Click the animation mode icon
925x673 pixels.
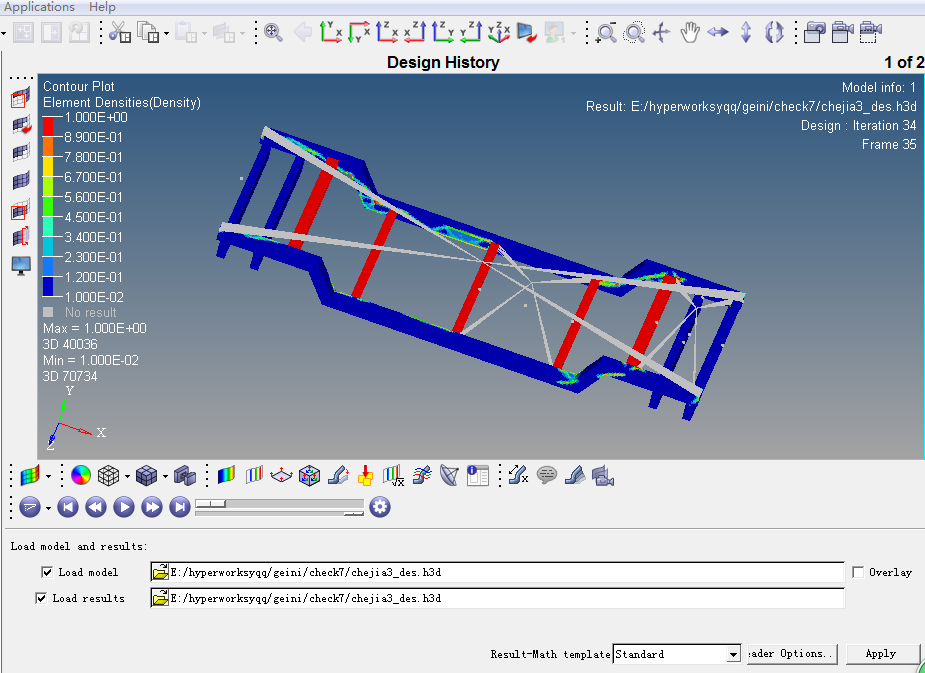coord(30,507)
